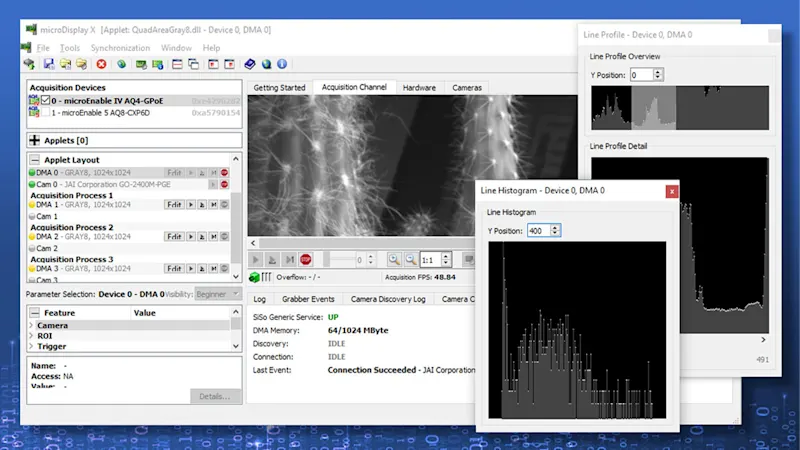Start acquisition on DMA 1 play icon
Screen dimensions: 800x450
click(x=192, y=205)
